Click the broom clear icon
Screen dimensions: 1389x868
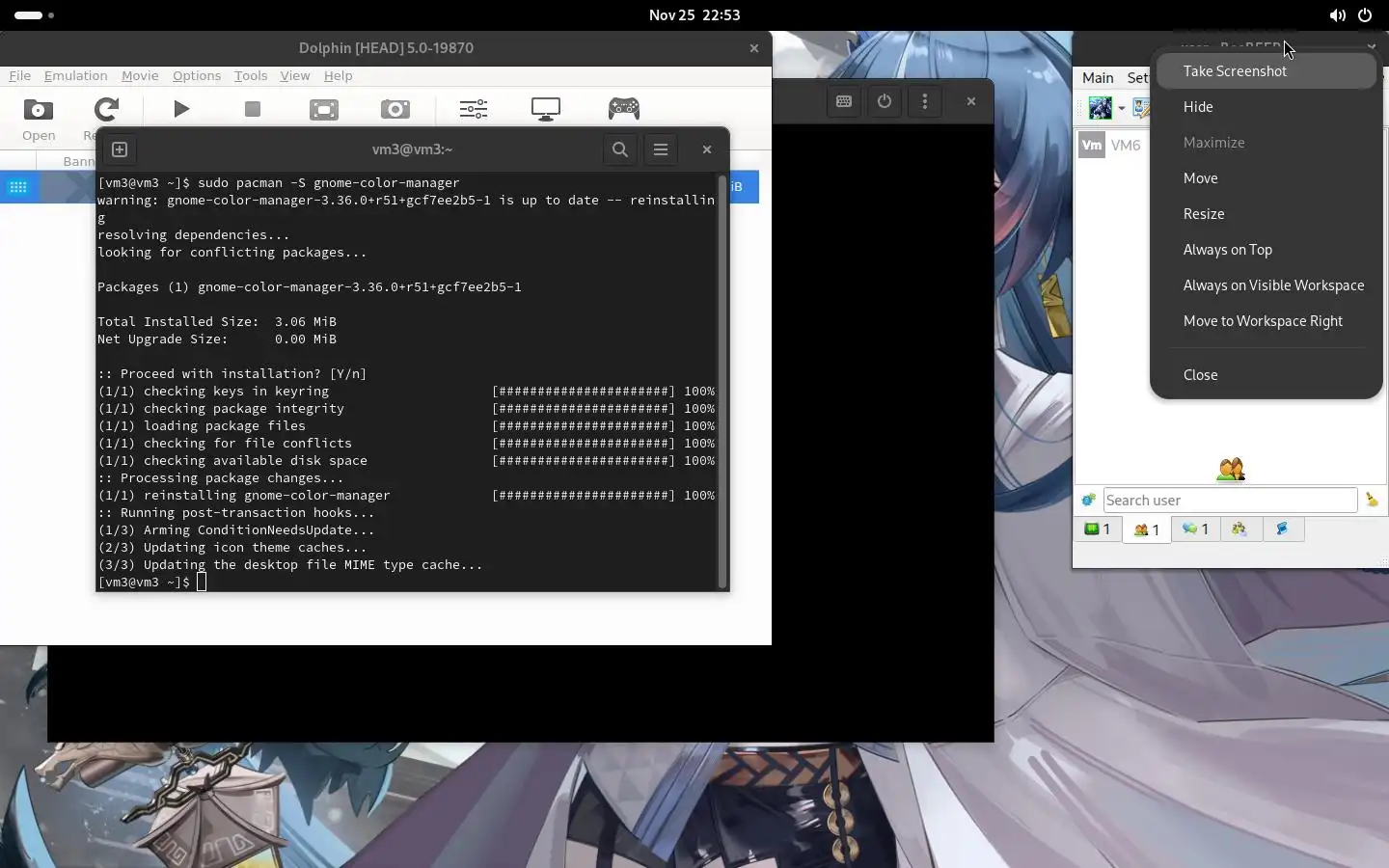pos(1372,501)
